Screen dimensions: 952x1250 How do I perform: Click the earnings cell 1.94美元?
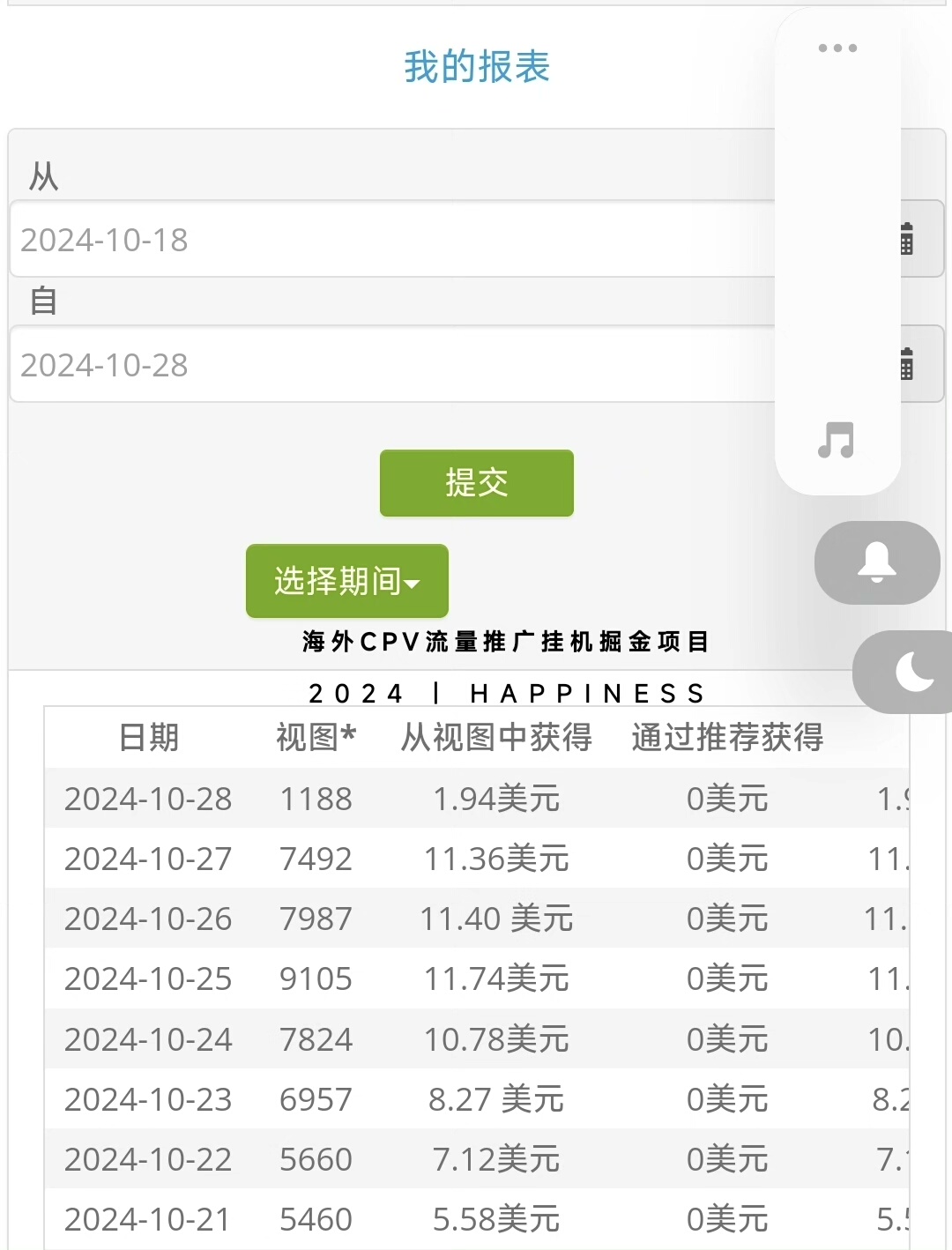click(496, 799)
